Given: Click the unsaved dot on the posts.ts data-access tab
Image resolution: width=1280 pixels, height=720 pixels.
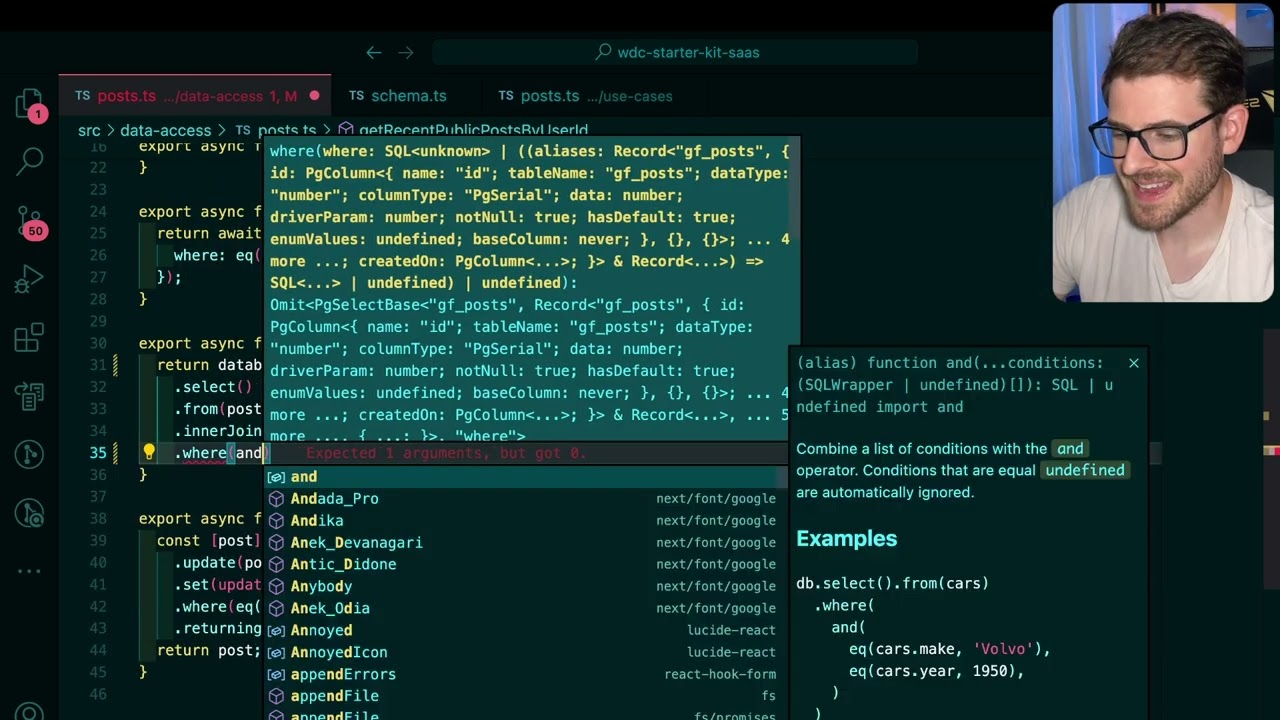Looking at the screenshot, I should pos(314,96).
